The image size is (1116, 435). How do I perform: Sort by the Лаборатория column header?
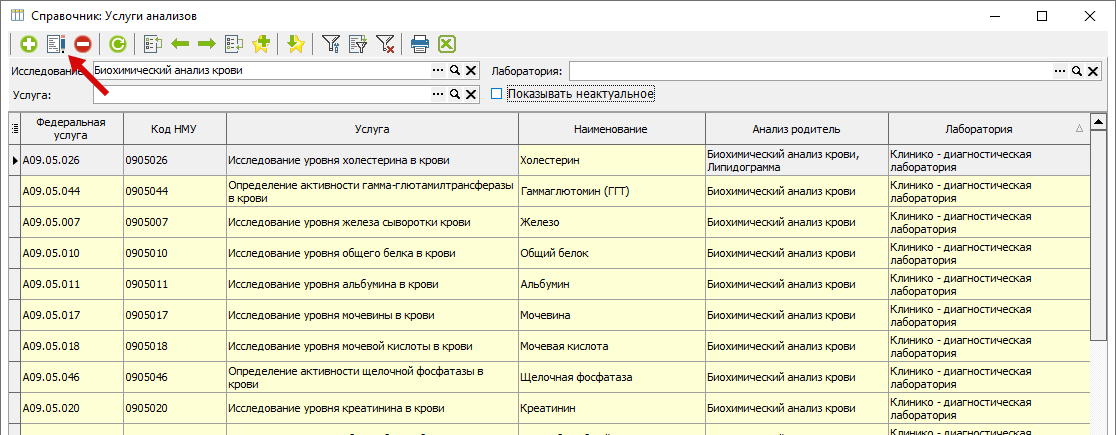(978, 129)
